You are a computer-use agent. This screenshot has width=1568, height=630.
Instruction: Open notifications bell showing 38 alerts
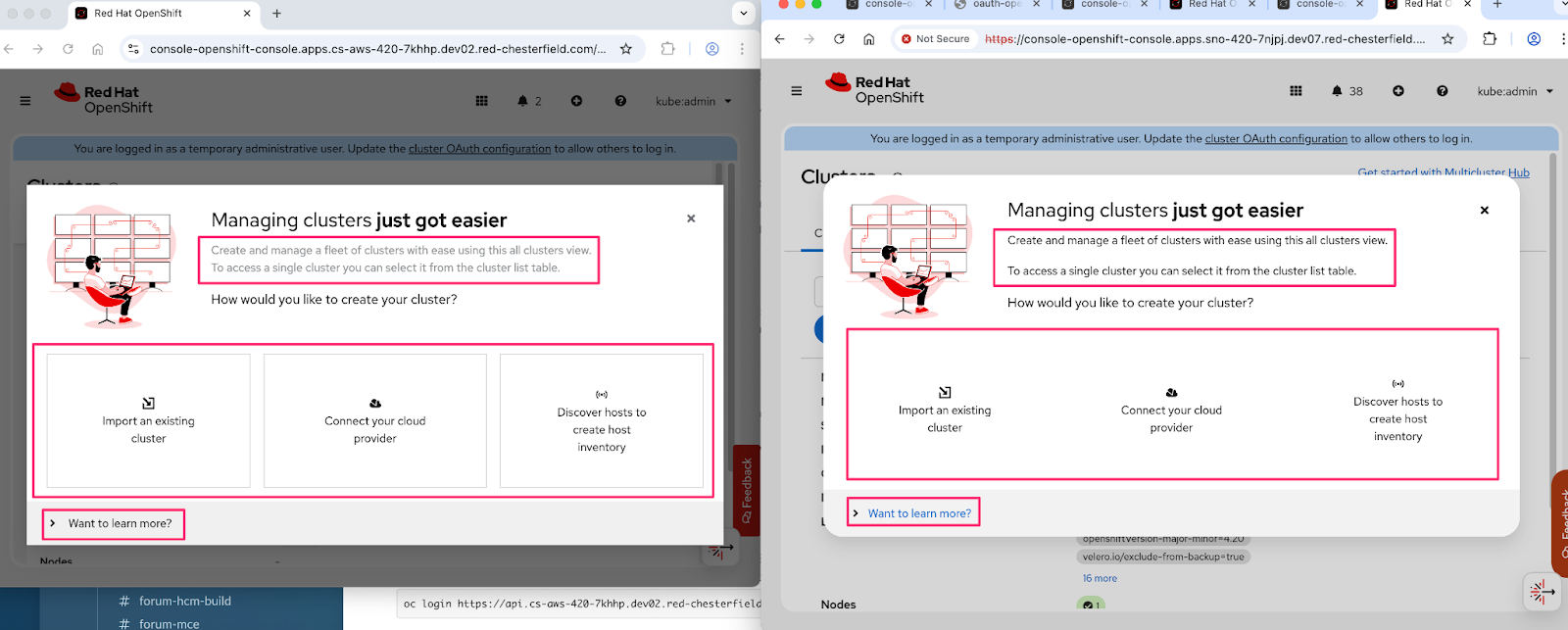pyautogui.click(x=1347, y=91)
